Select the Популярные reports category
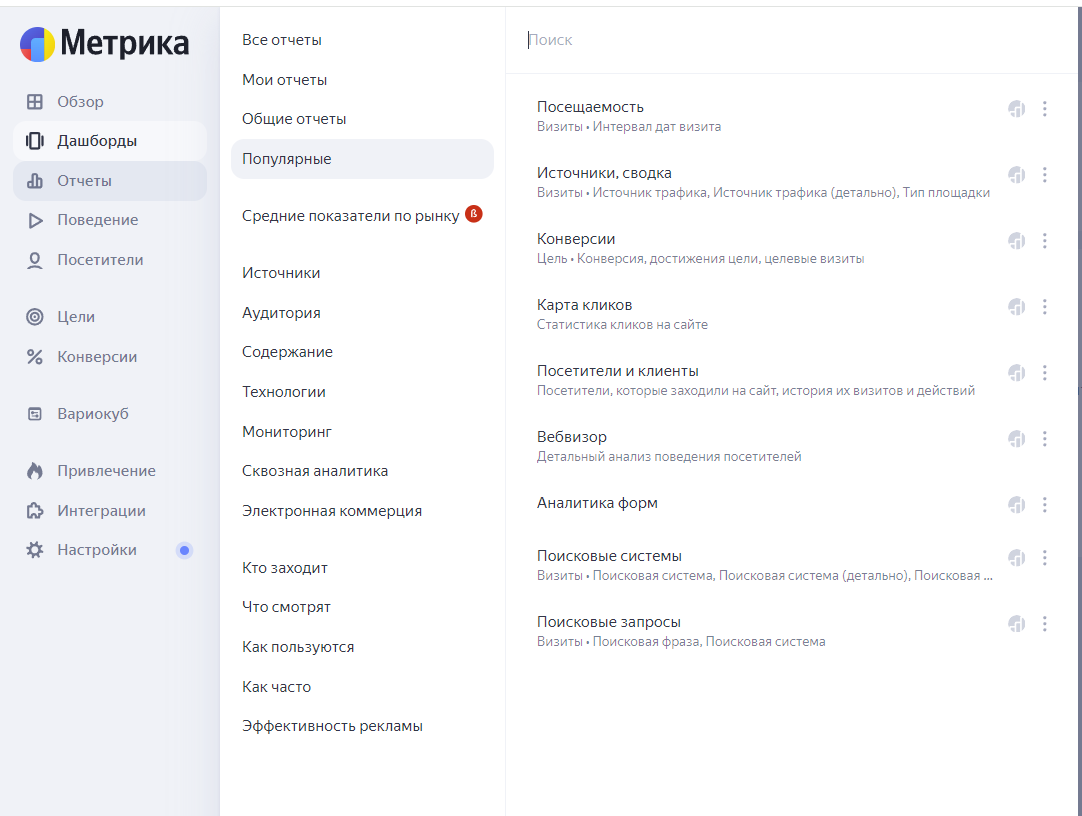The image size is (1082, 816). (287, 159)
